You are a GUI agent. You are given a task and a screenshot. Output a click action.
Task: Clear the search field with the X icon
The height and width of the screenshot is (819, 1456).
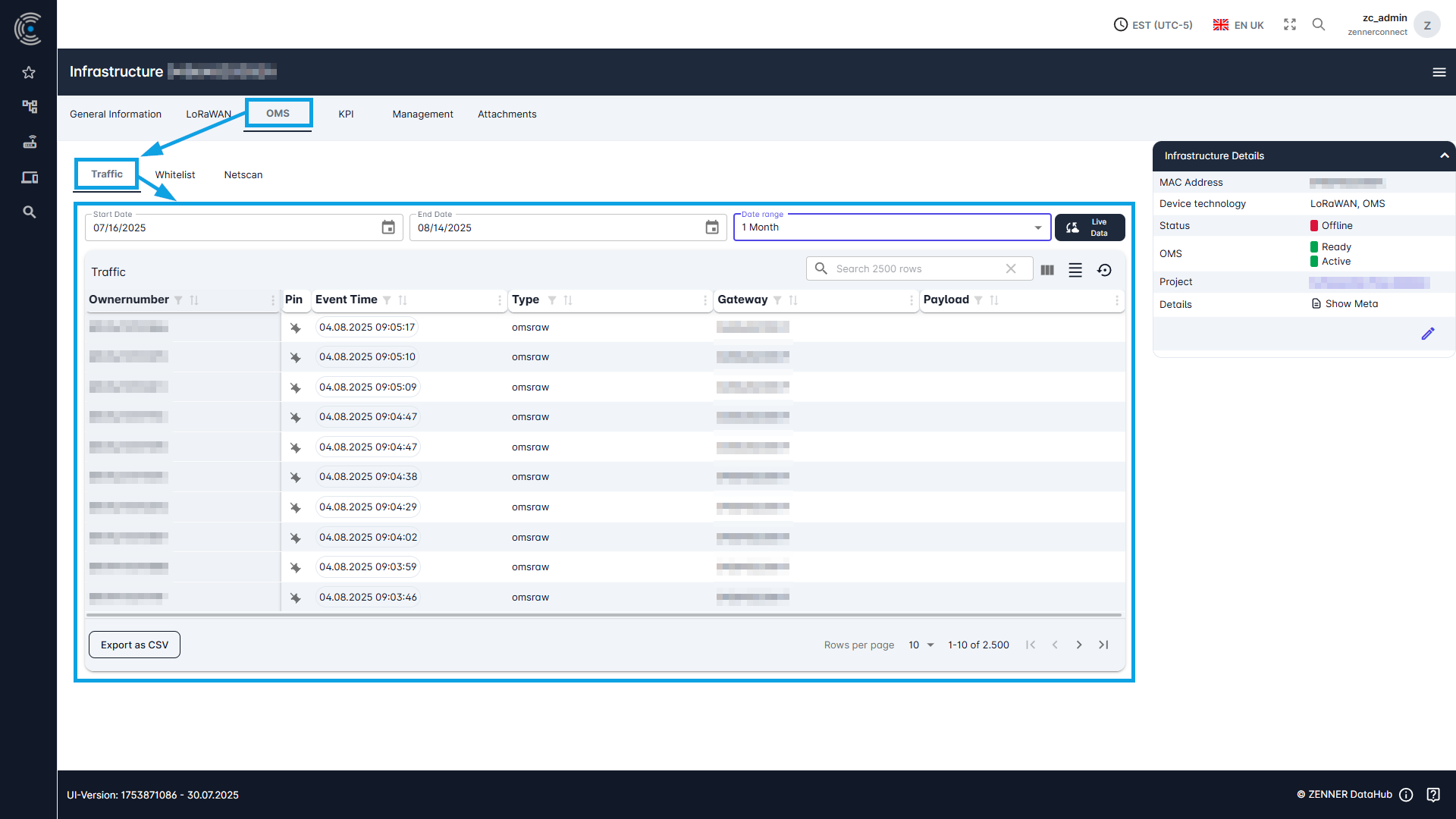1012,268
